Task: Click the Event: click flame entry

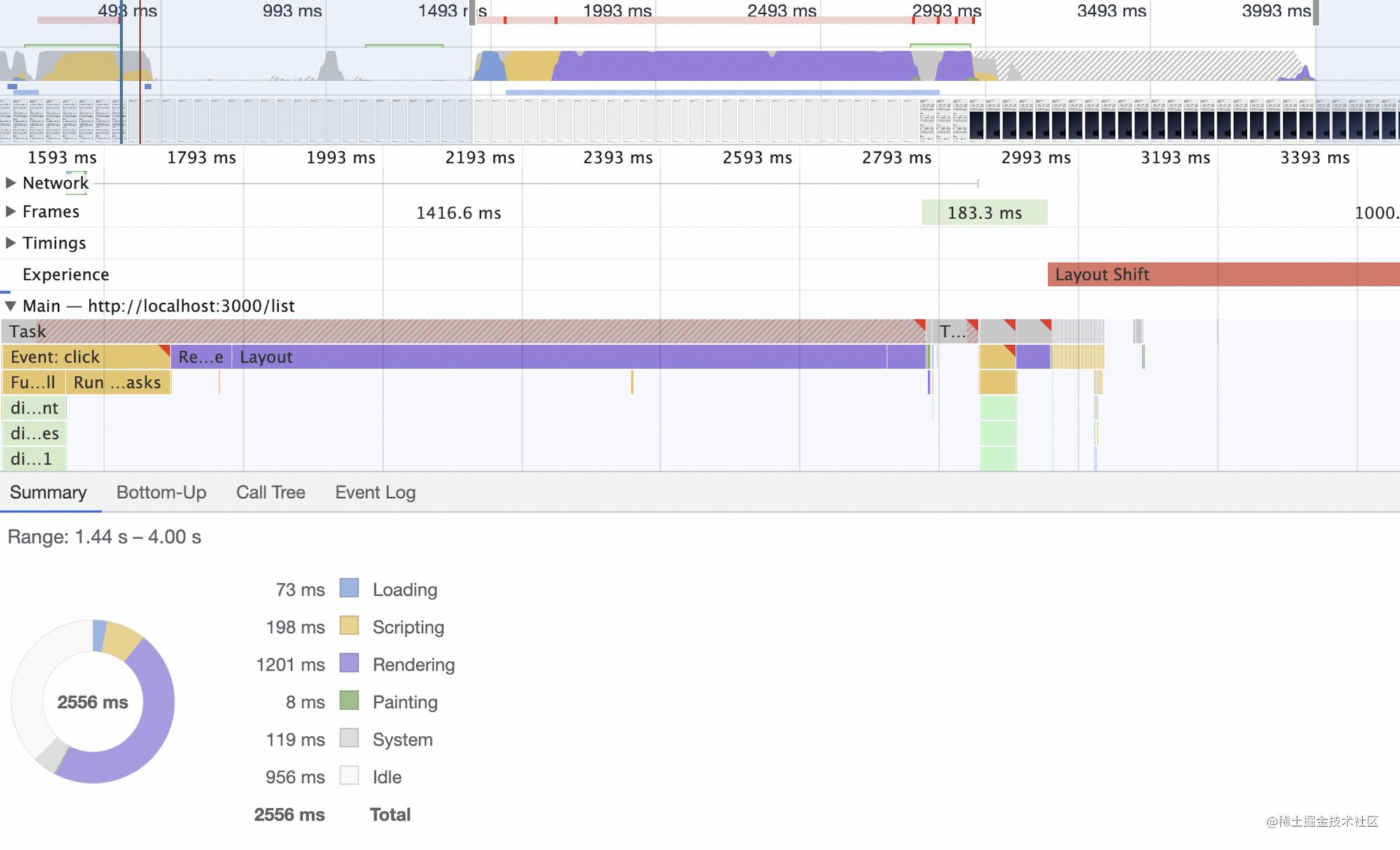Action: point(84,357)
